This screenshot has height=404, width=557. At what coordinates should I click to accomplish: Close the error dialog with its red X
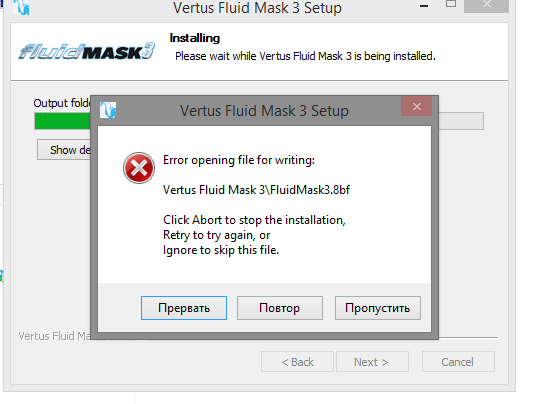tap(417, 106)
